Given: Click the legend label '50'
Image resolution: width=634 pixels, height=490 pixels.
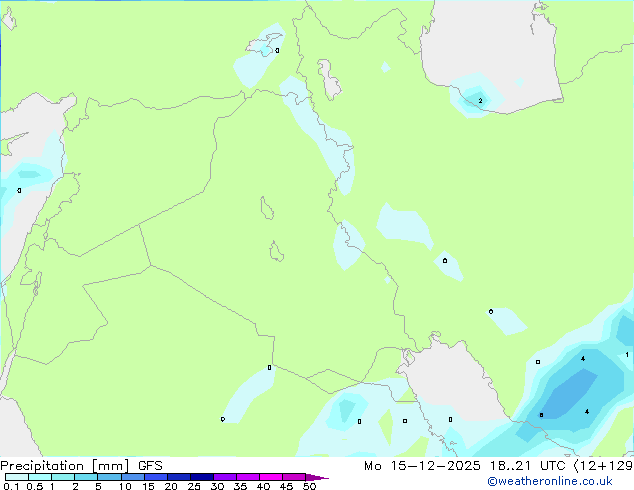Looking at the screenshot, I should [x=309, y=486].
